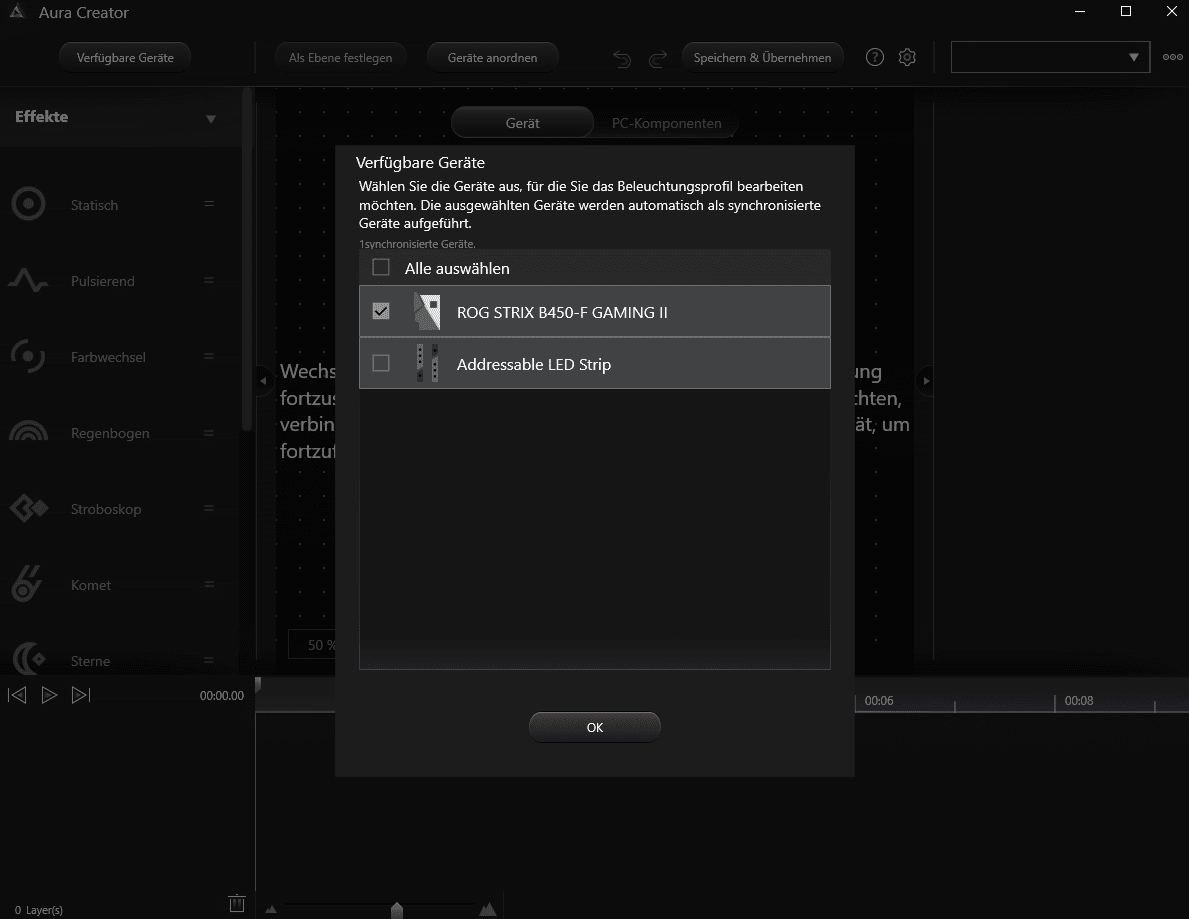Open the profile dropdown at top right

pyautogui.click(x=1050, y=57)
